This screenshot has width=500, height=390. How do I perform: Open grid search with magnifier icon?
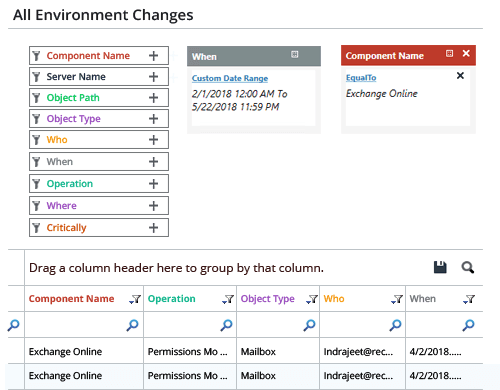tap(468, 267)
